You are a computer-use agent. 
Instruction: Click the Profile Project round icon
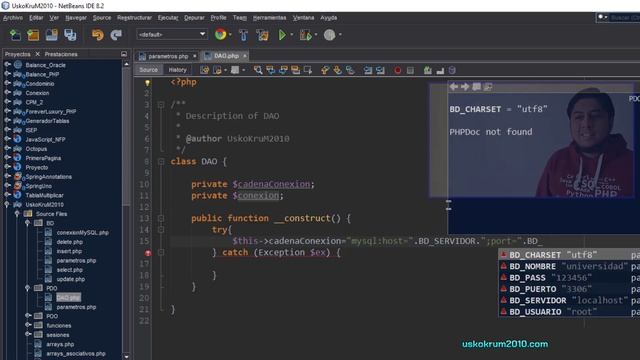[329, 35]
